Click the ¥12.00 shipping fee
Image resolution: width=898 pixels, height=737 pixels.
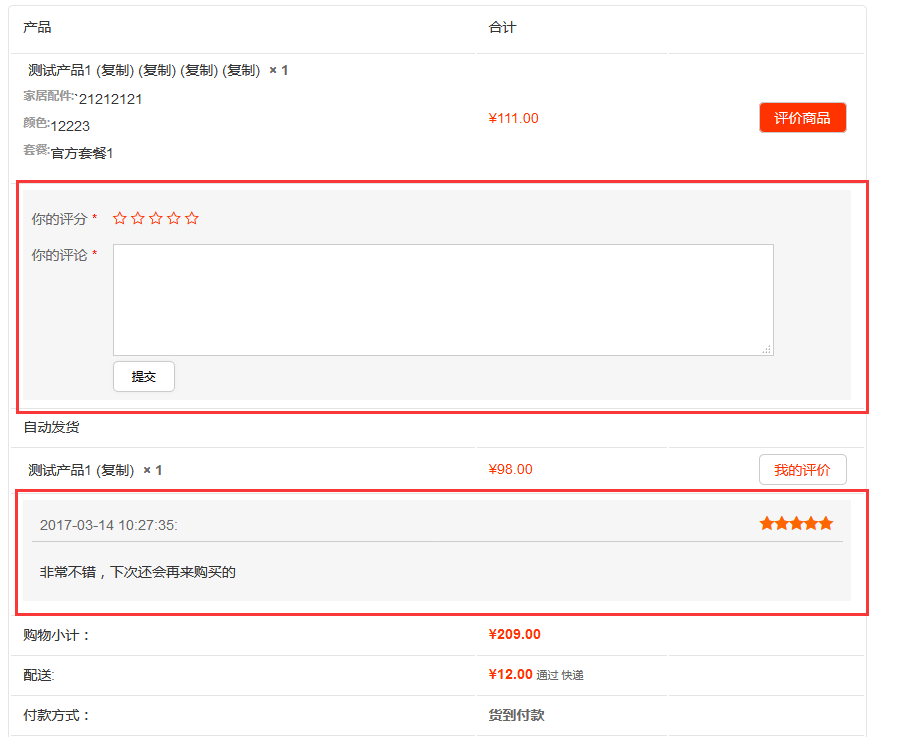click(x=510, y=674)
